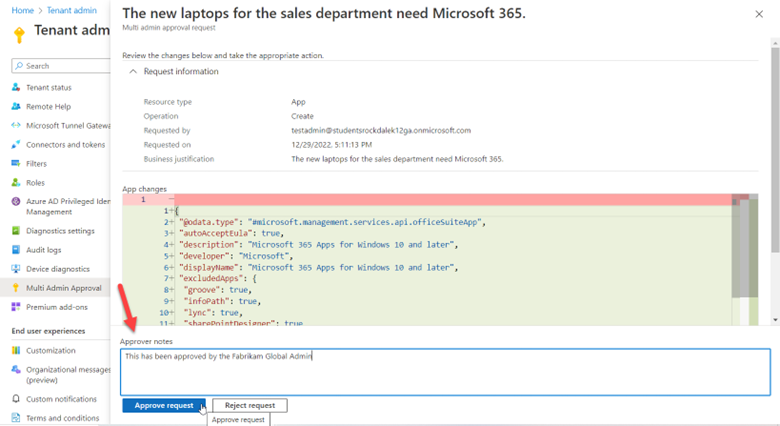
Task: Click the Tenant status icon in sidebar
Action: [16, 87]
